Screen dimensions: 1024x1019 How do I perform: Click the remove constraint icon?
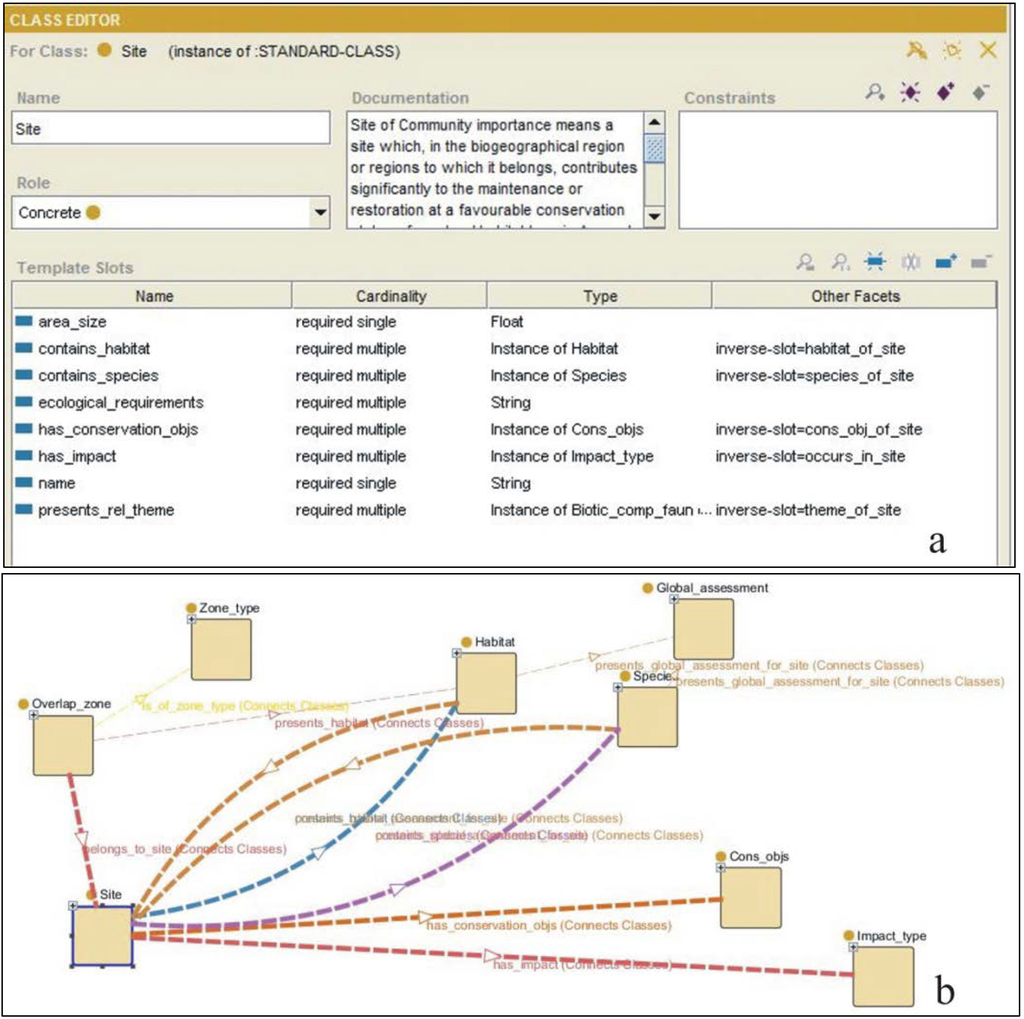[980, 93]
